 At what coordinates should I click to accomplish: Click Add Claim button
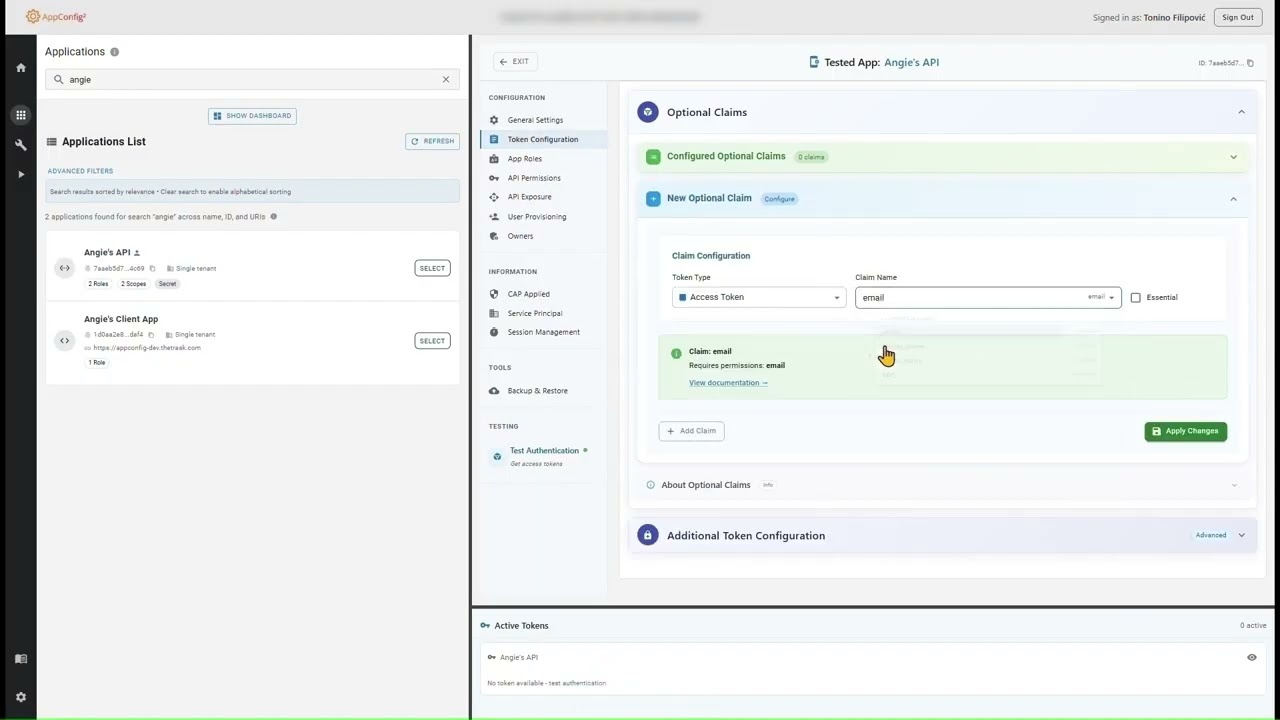(x=692, y=431)
